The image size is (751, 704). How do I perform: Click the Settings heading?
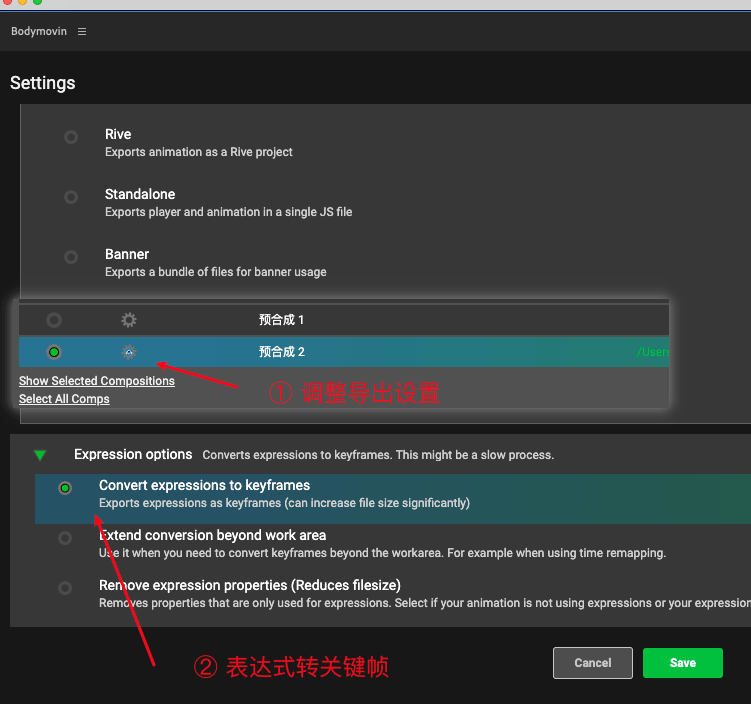pyautogui.click(x=43, y=83)
